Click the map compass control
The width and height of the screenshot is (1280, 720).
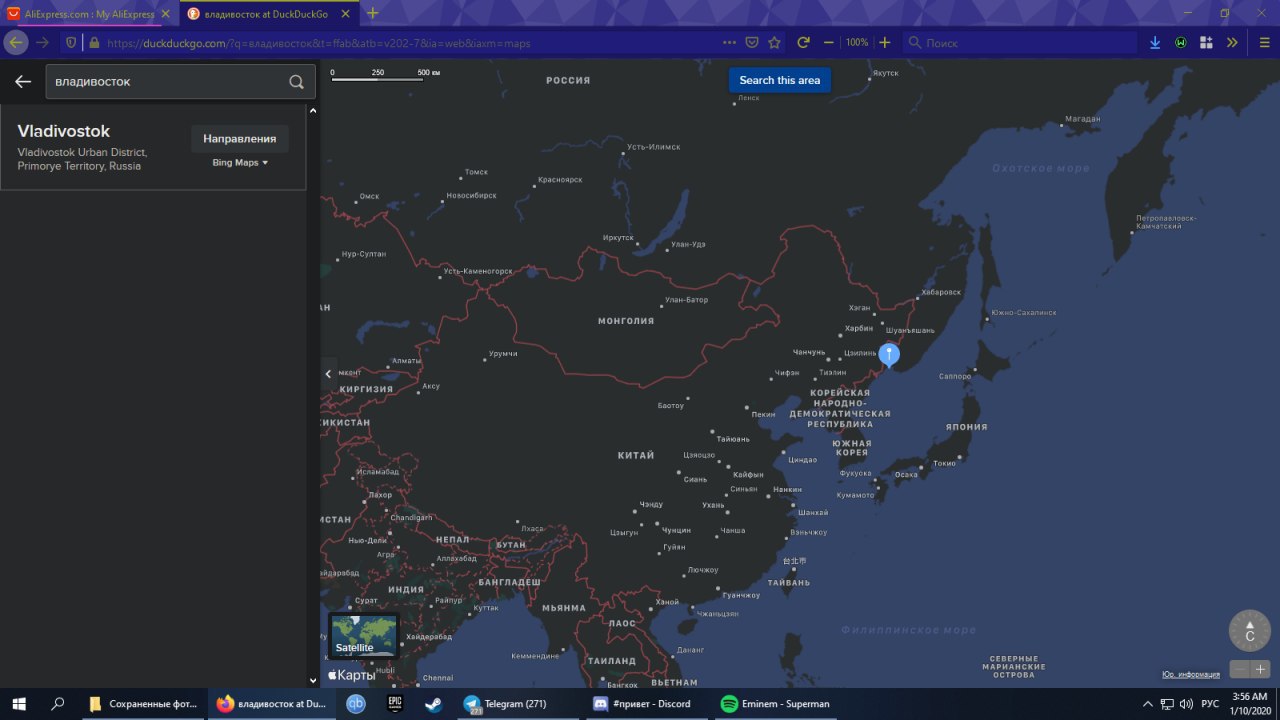[x=1249, y=630]
